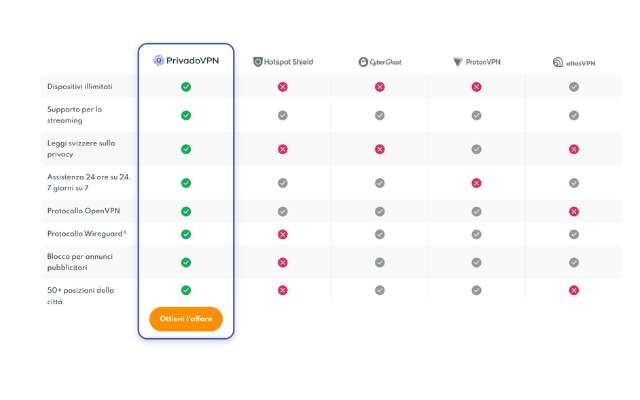The width and height of the screenshot is (640, 400).
Task: Click the CyberGhost logo
Action: point(380,62)
